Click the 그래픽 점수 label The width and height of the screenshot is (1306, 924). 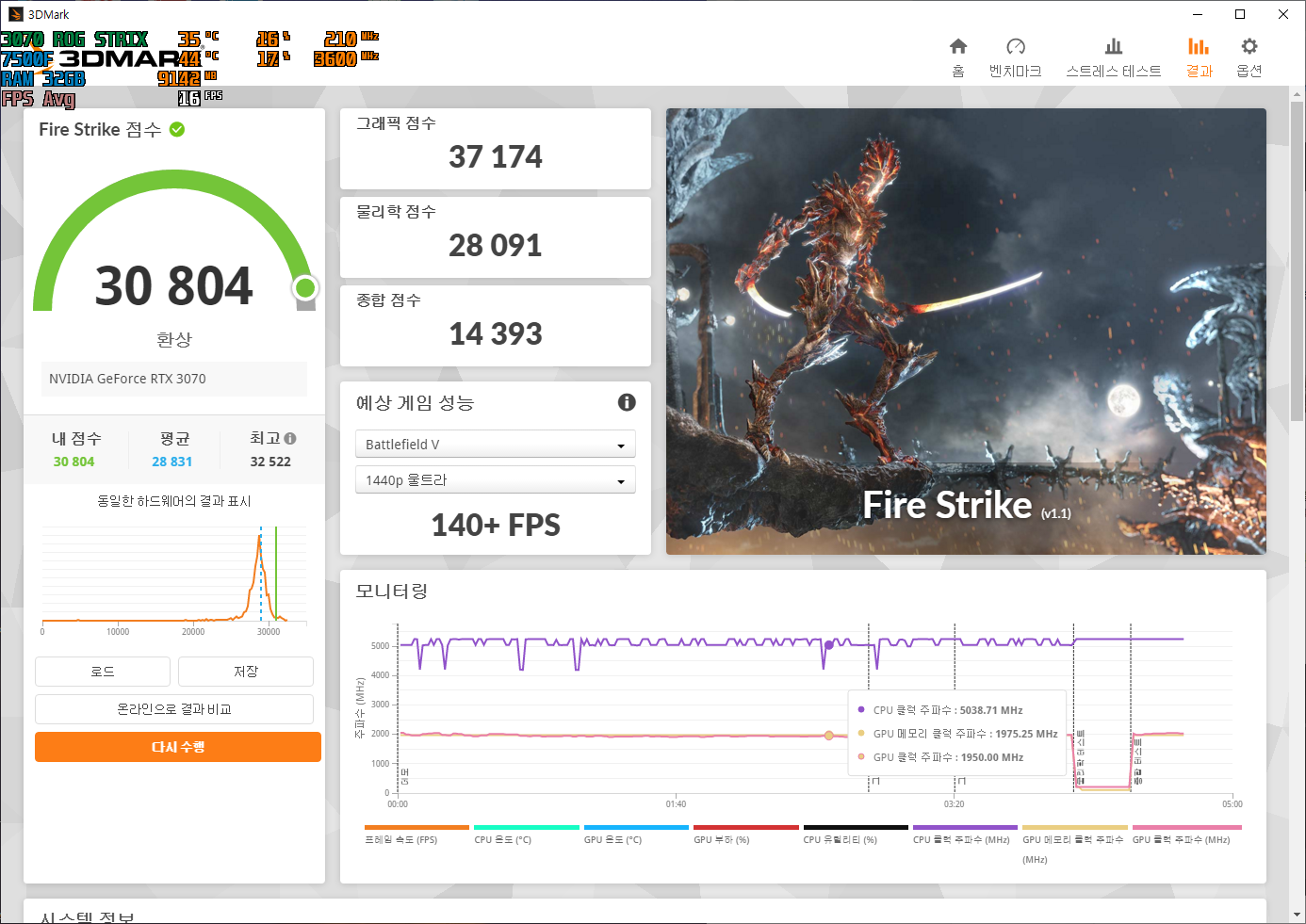coord(396,122)
